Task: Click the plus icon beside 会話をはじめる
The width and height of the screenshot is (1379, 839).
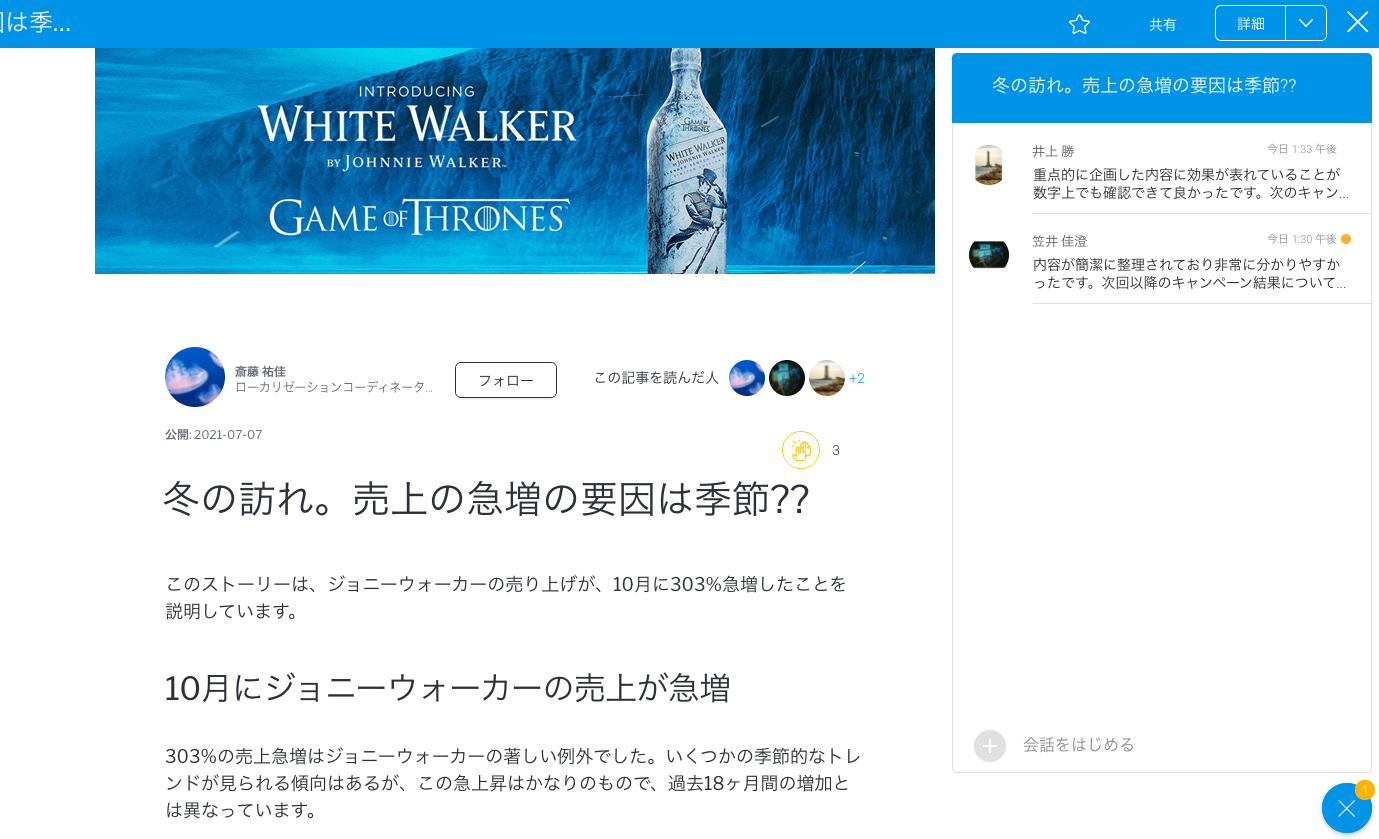Action: coord(989,745)
